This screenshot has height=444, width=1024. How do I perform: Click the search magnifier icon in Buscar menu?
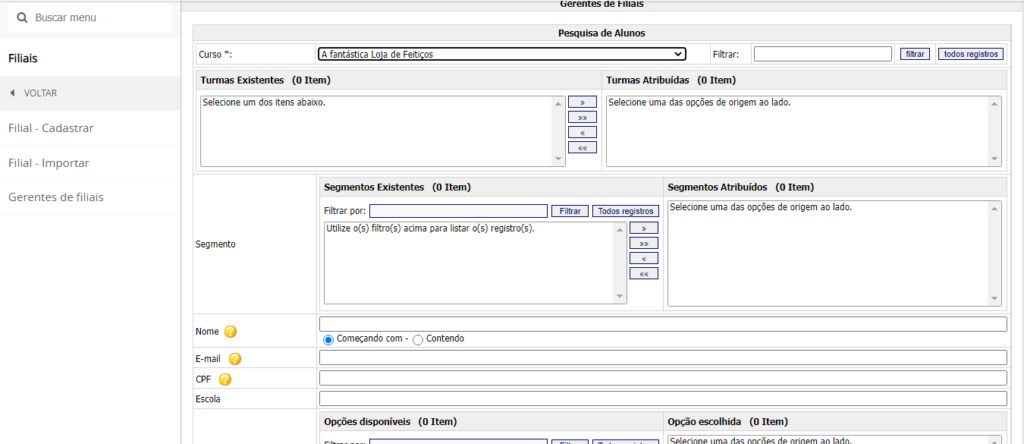22,18
